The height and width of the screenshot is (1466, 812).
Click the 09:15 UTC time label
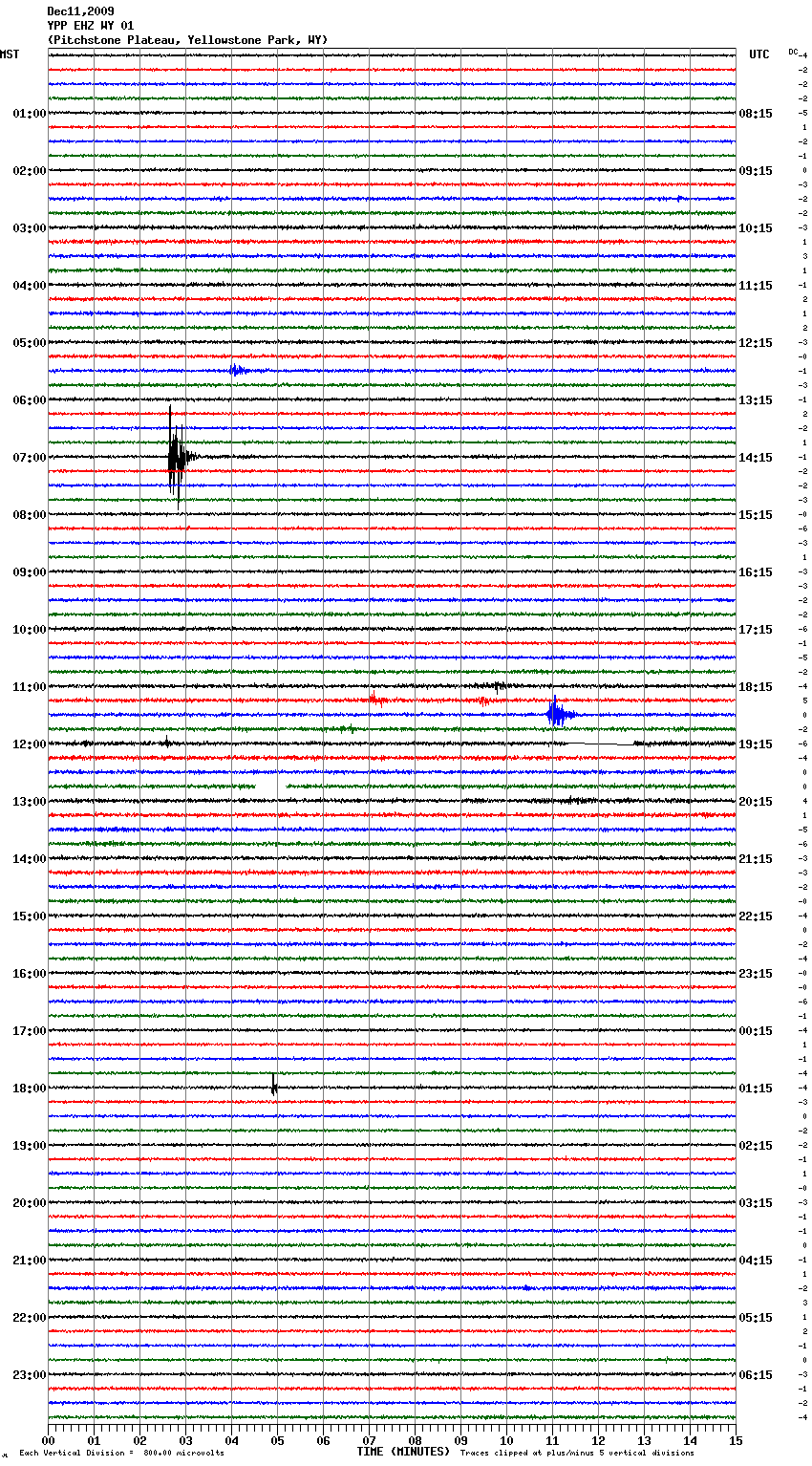pos(756,171)
